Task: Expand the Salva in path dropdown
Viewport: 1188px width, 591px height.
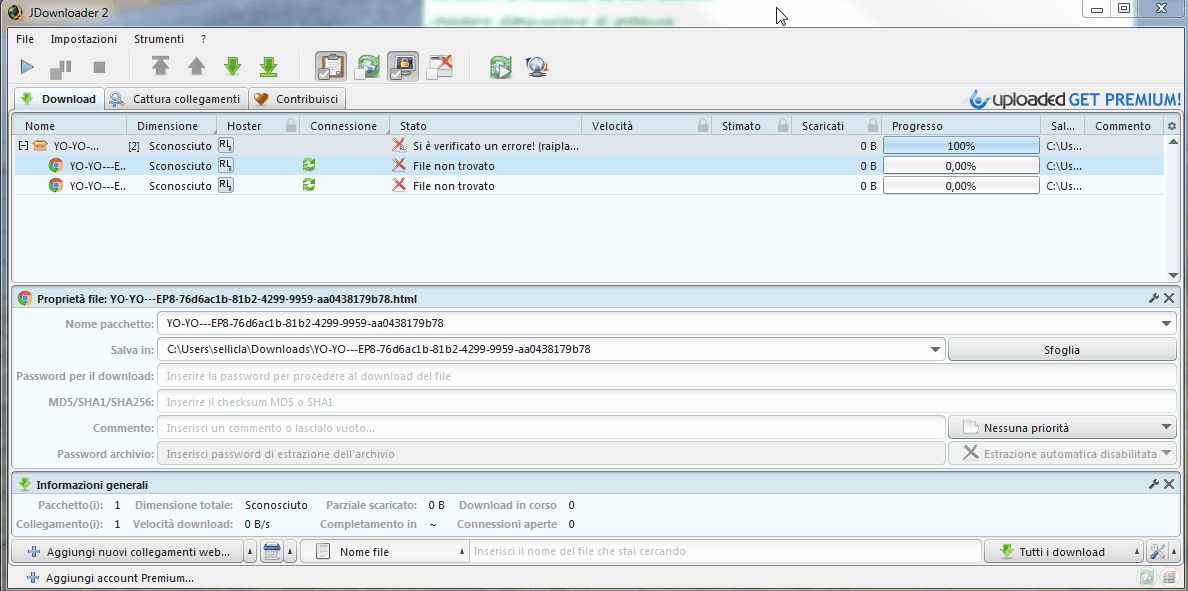Action: (936, 350)
